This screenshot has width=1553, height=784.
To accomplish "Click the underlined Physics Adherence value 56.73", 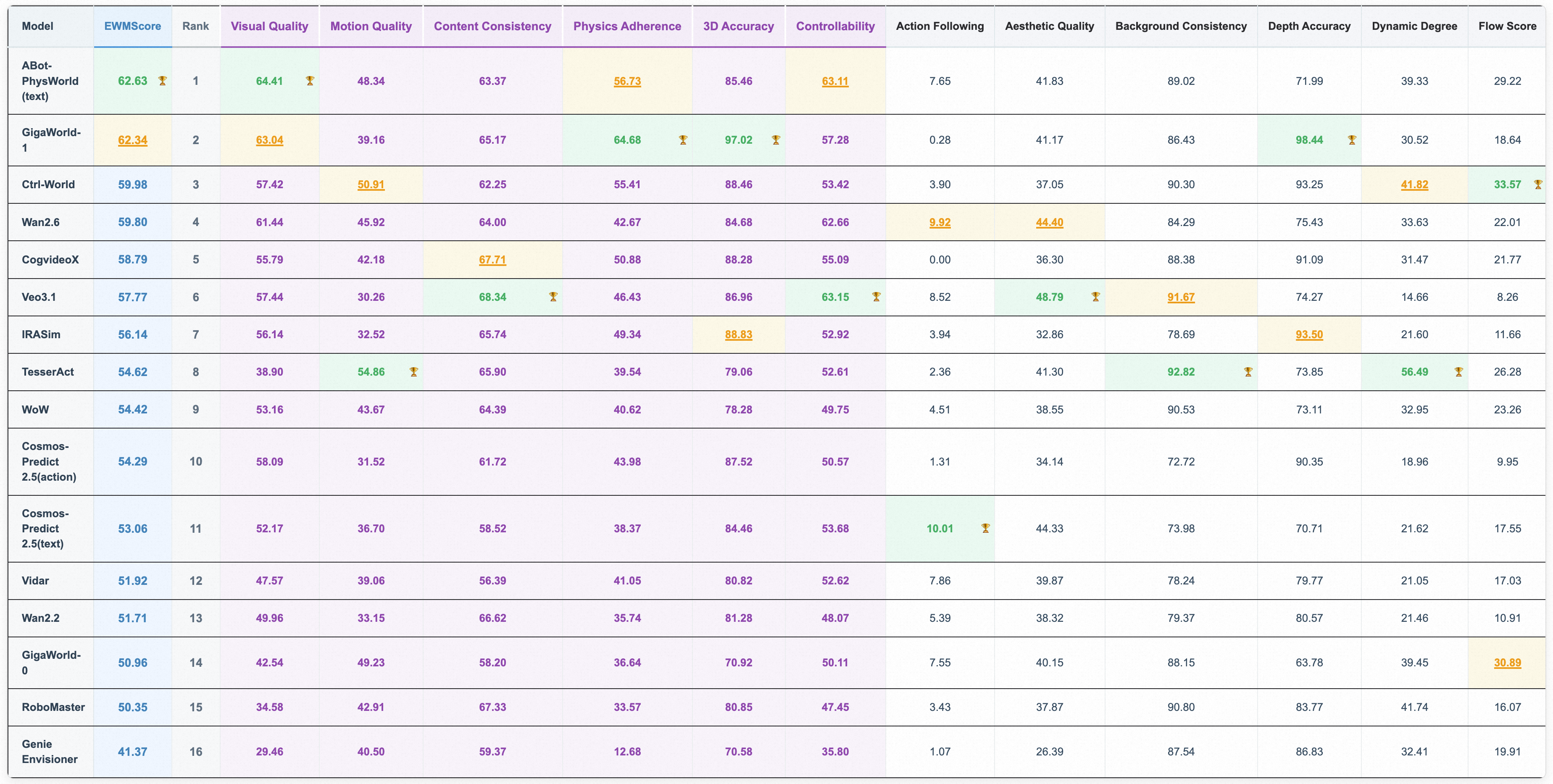I will coord(628,81).
